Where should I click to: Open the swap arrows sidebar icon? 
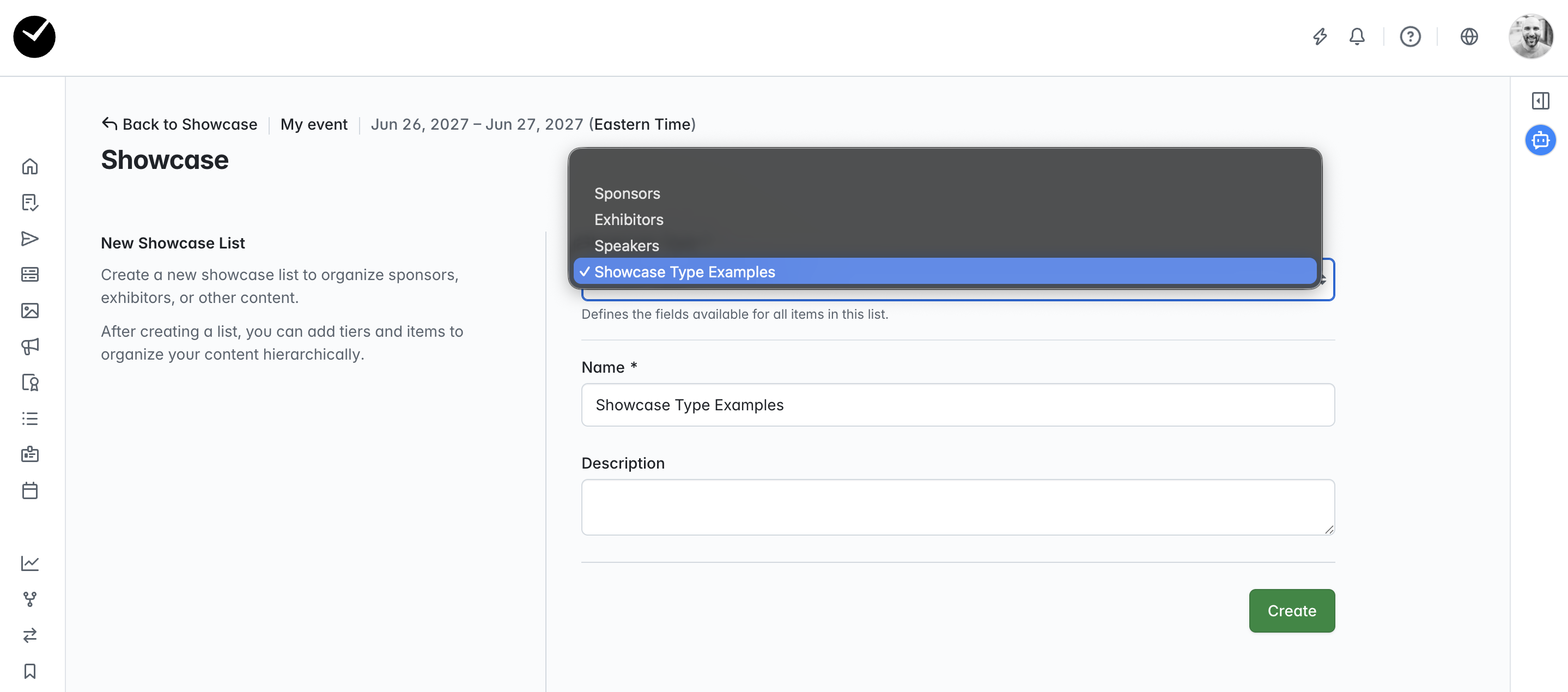coord(30,635)
